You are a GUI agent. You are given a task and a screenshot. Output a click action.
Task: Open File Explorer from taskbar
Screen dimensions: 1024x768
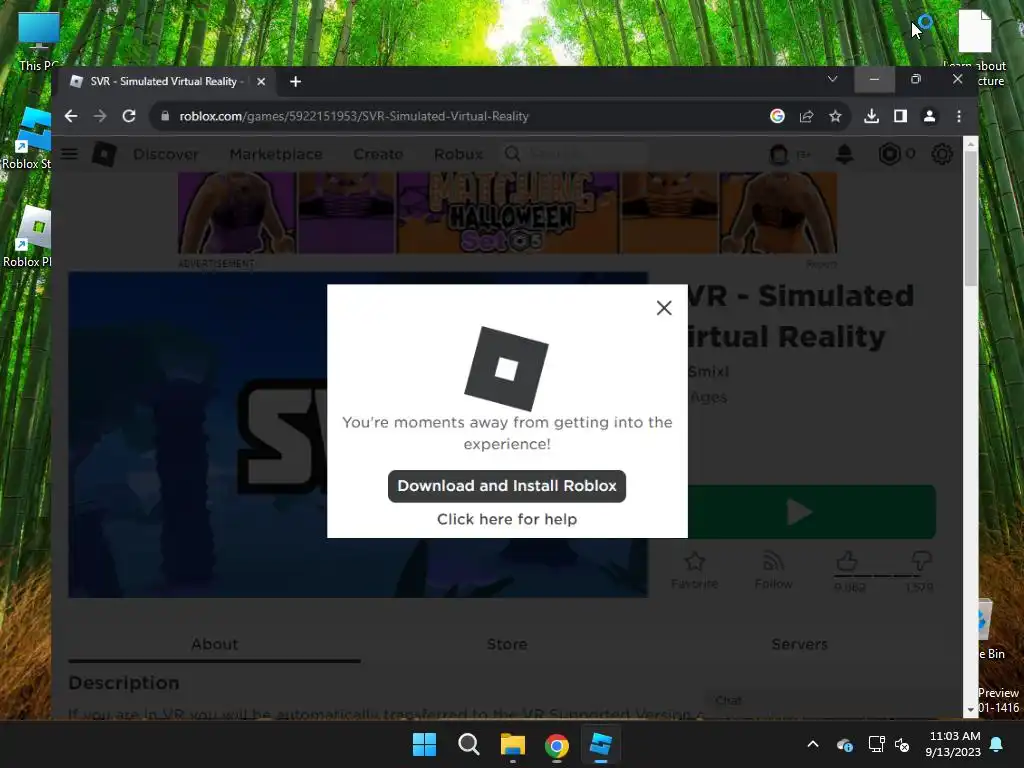click(x=513, y=744)
